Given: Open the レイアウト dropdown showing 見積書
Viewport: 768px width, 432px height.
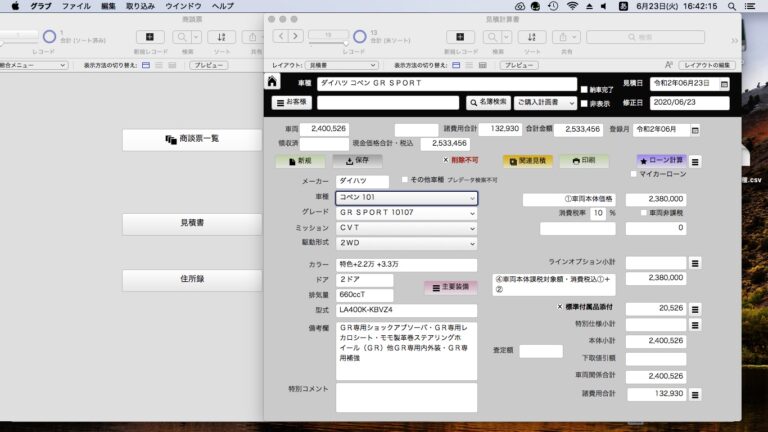Looking at the screenshot, I should pos(341,65).
